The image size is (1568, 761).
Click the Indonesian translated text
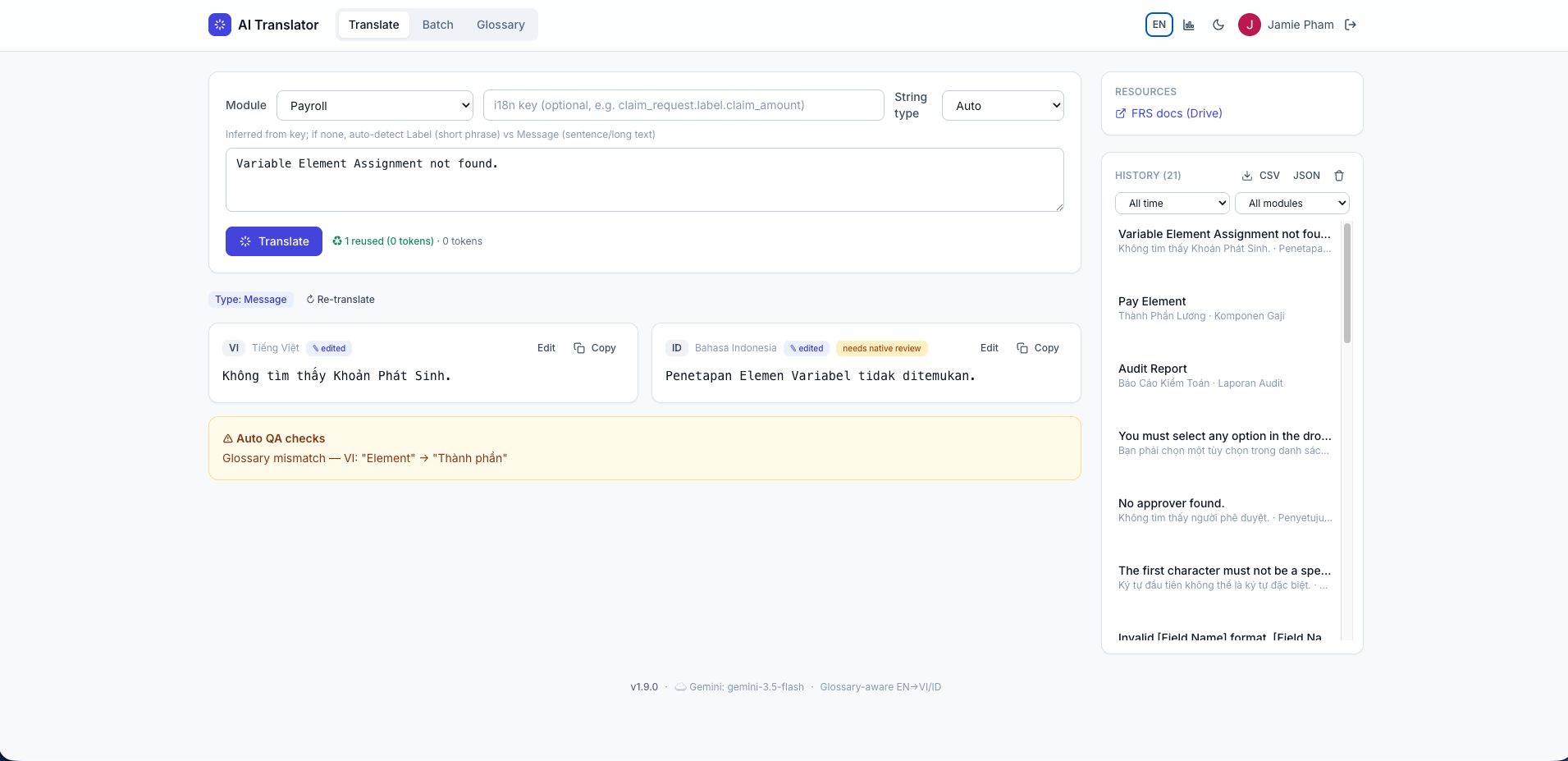coord(821,376)
